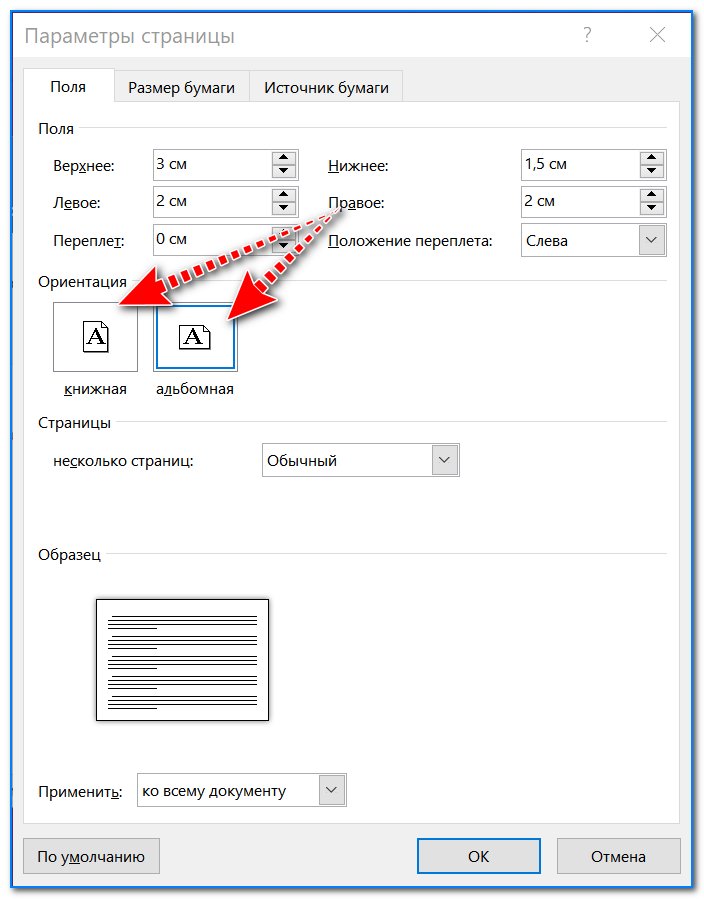Decrease the left margin (Левое) with down arrow
The height and width of the screenshot is (899, 704).
click(284, 210)
